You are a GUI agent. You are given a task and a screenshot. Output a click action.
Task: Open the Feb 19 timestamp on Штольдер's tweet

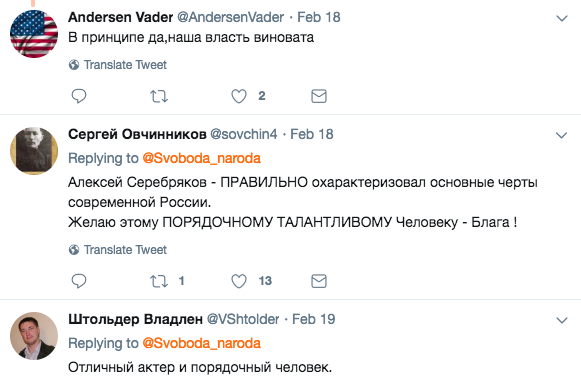click(x=313, y=319)
